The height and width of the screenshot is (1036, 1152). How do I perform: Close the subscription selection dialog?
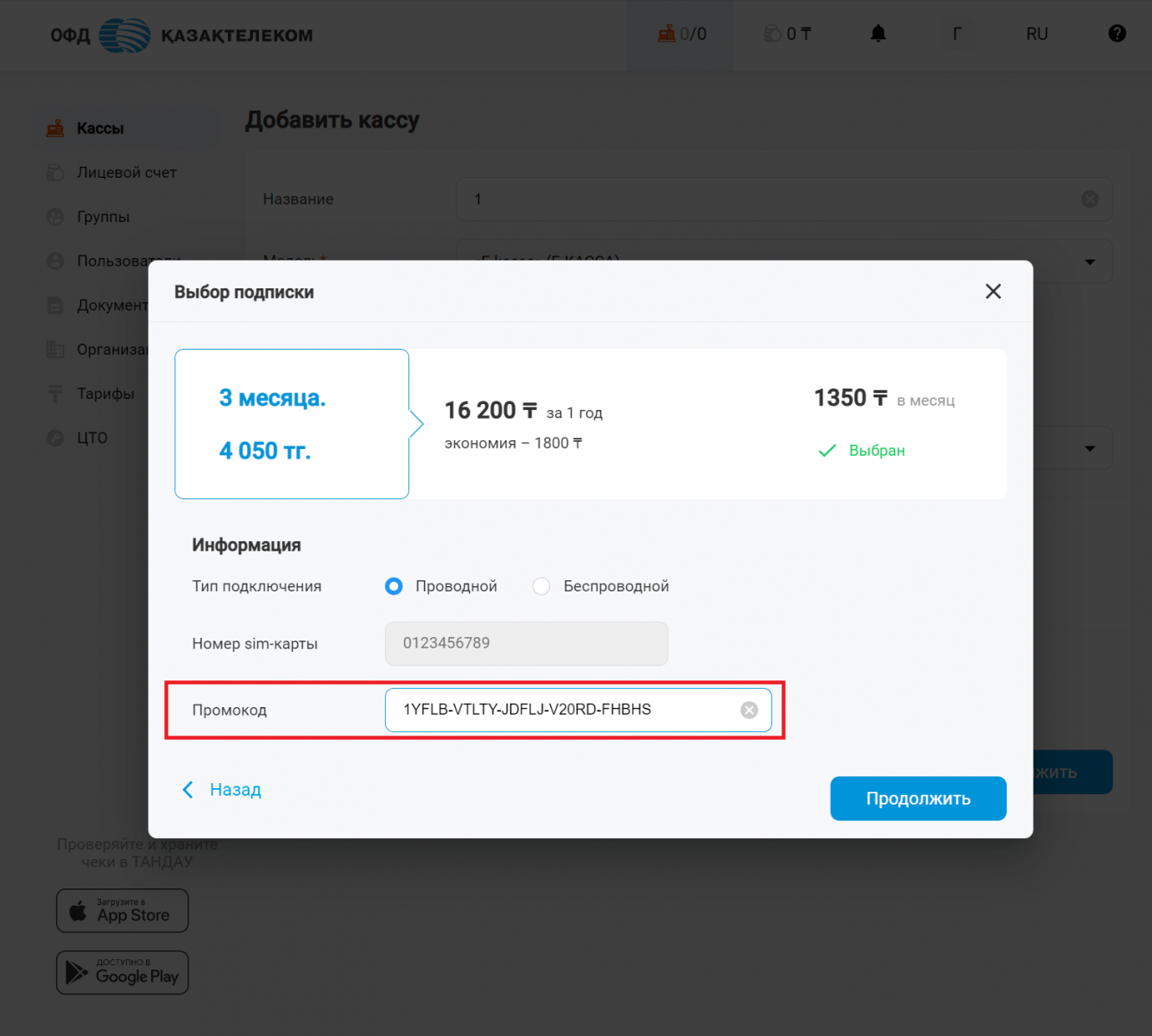[993, 292]
